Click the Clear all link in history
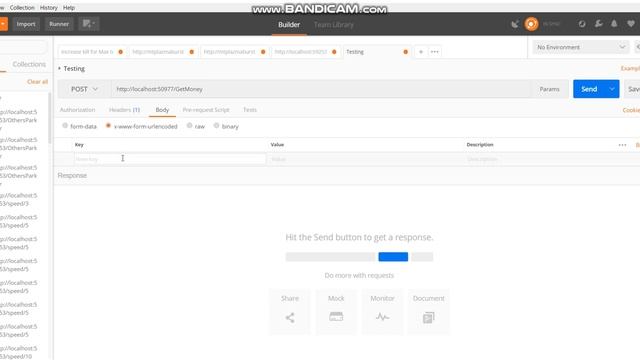The width and height of the screenshot is (640, 360). [38, 82]
